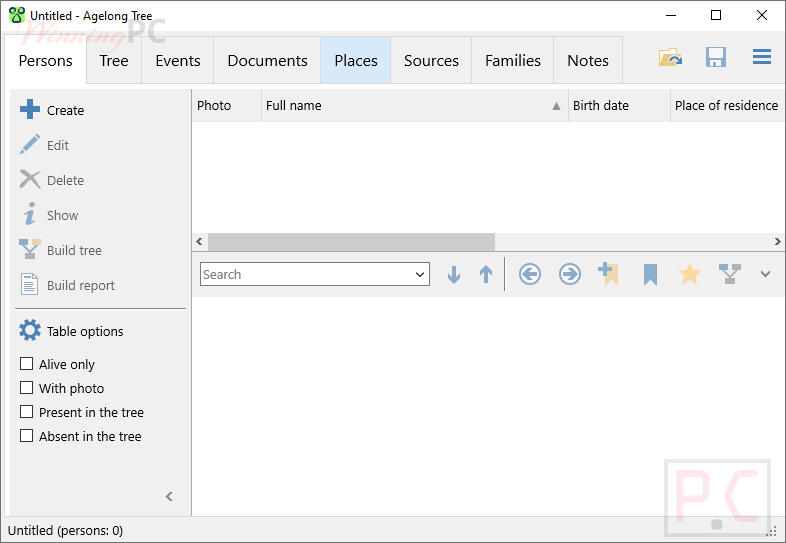Add a bookmark with plus-bookmark icon
Screen dimensions: 786x543
click(609, 274)
